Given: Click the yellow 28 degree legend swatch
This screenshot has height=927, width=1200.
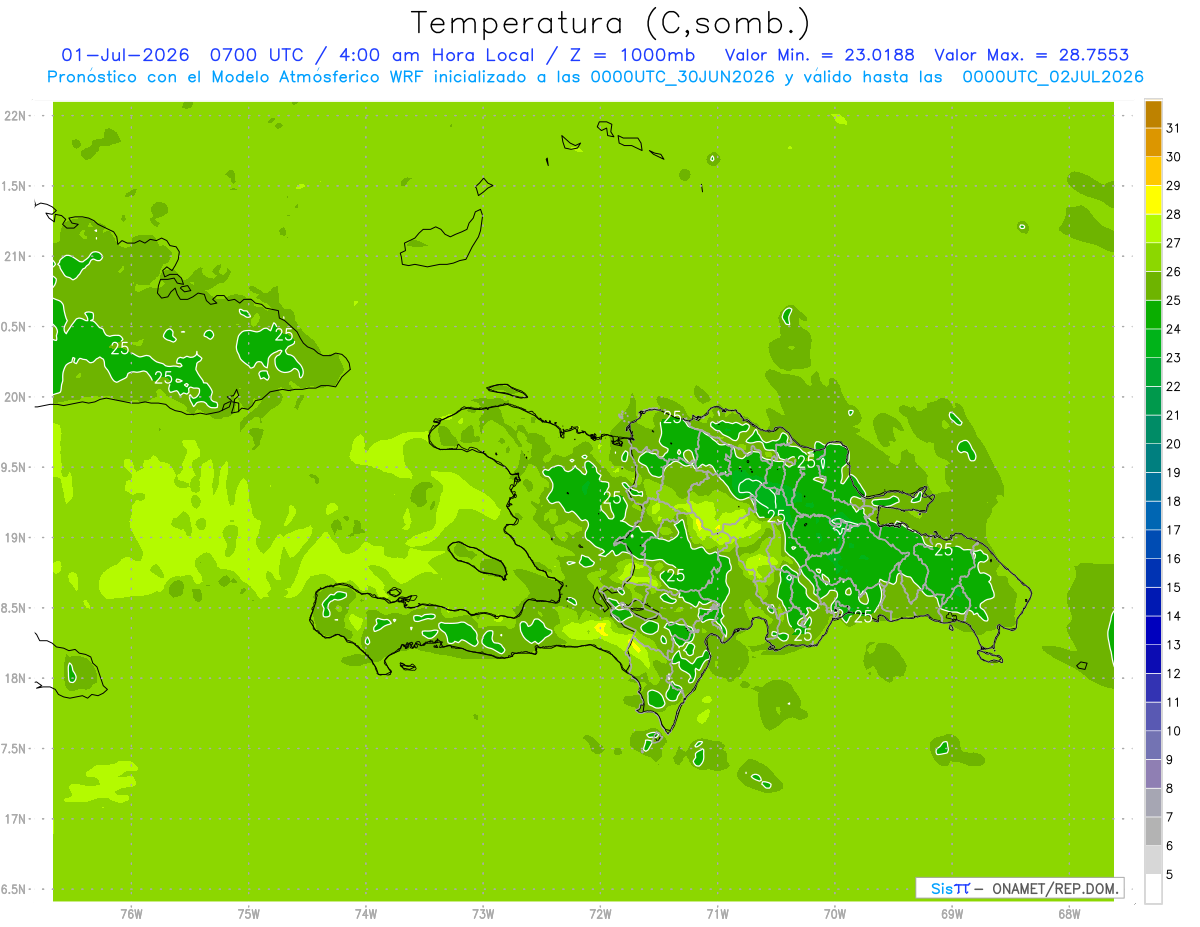Looking at the screenshot, I should point(1153,200).
